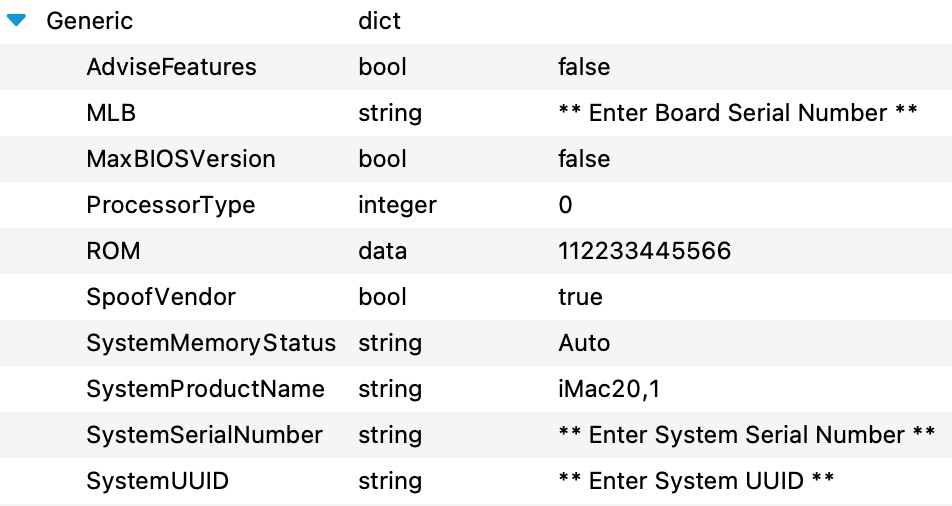Open the ProcessorType integer type selector
The image size is (952, 506).
[x=397, y=205]
